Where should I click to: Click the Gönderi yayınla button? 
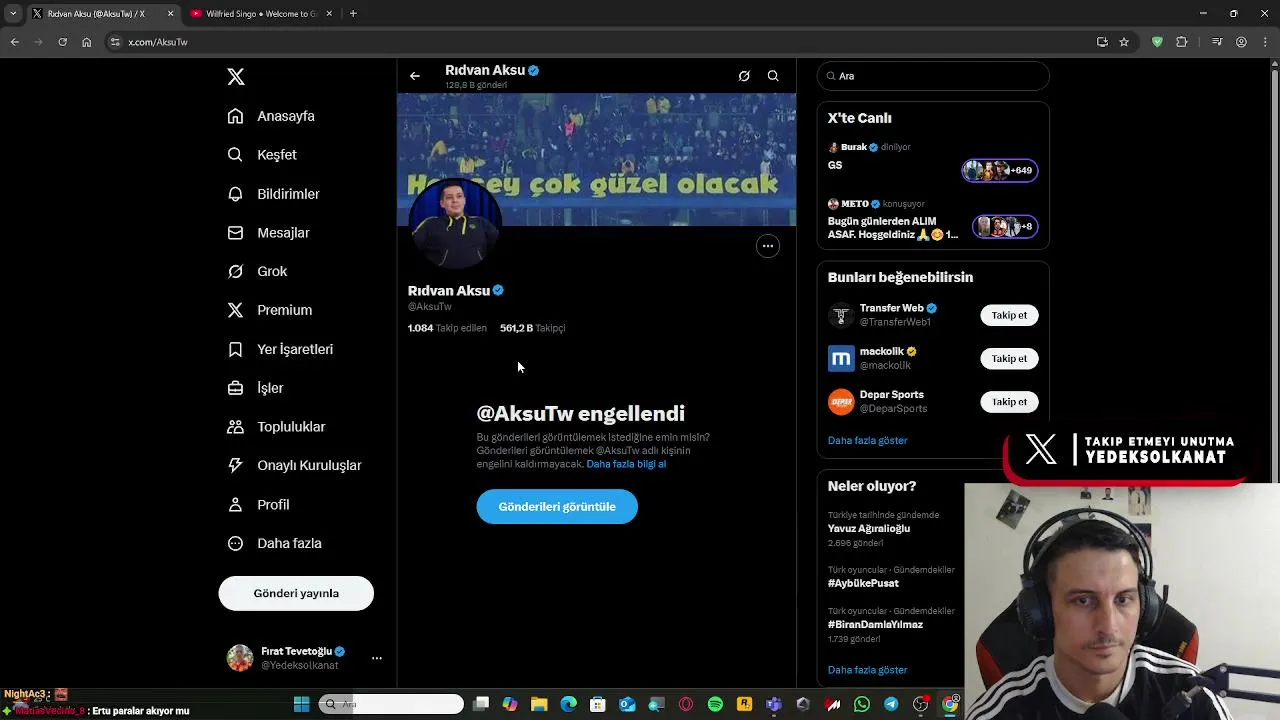coord(296,593)
